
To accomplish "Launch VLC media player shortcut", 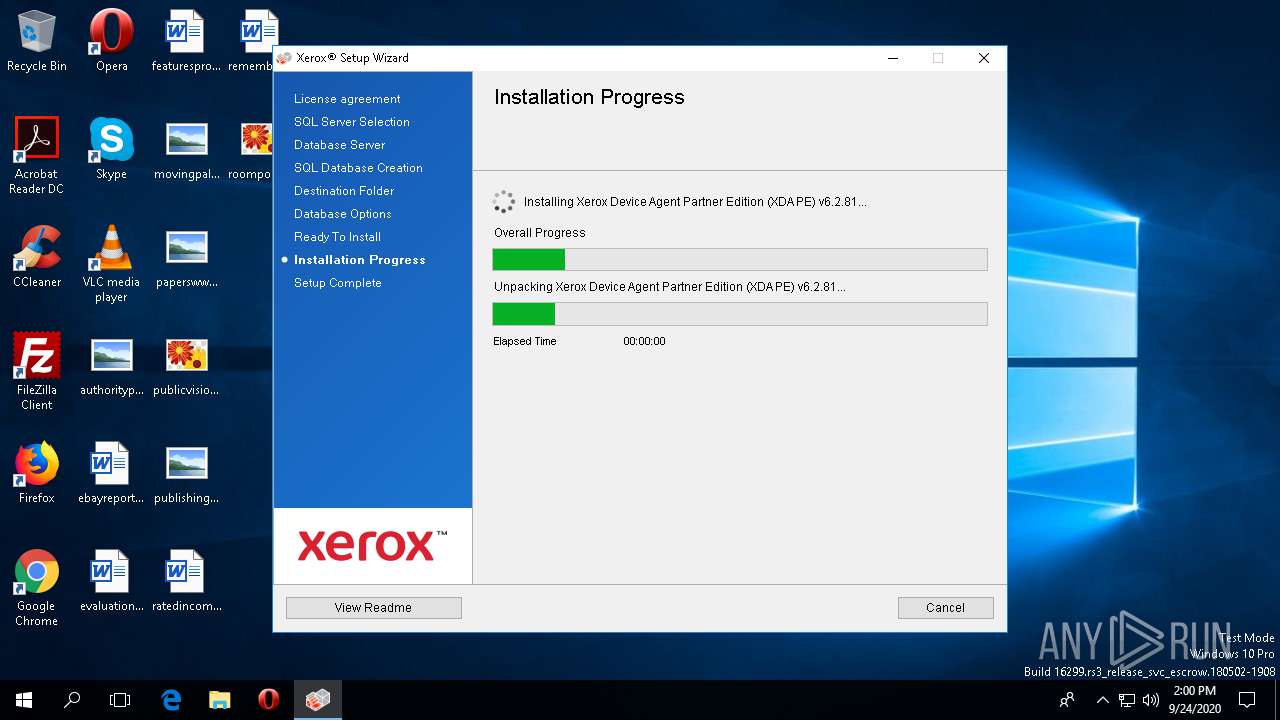I will [111, 264].
